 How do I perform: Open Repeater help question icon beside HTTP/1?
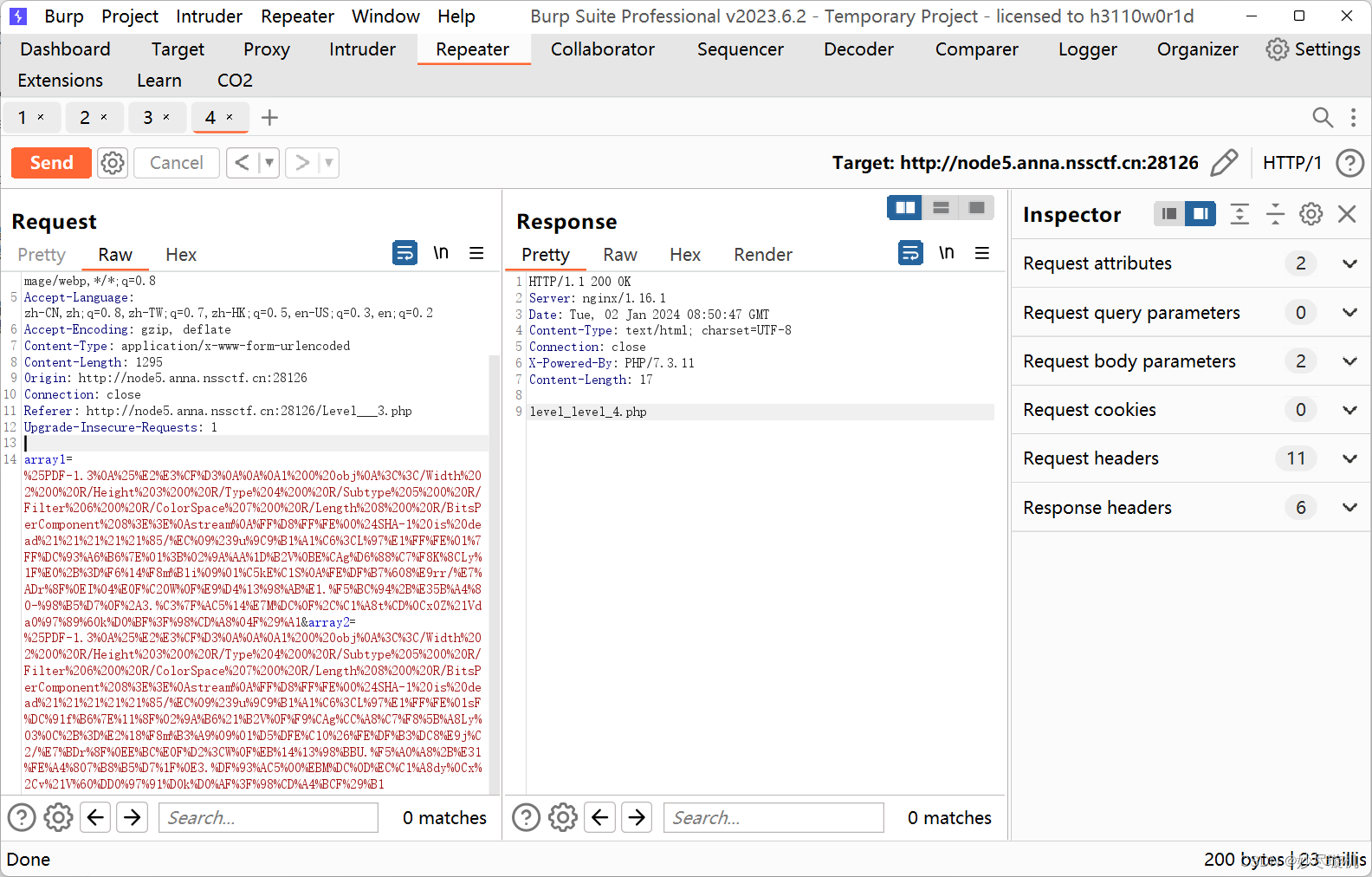tap(1349, 163)
